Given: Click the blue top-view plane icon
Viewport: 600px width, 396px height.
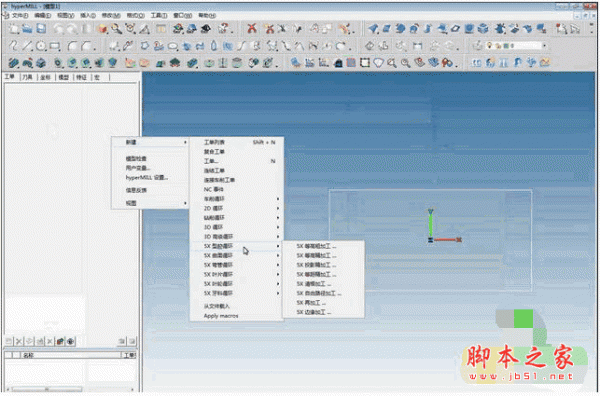Looking at the screenshot, I should 386,28.
